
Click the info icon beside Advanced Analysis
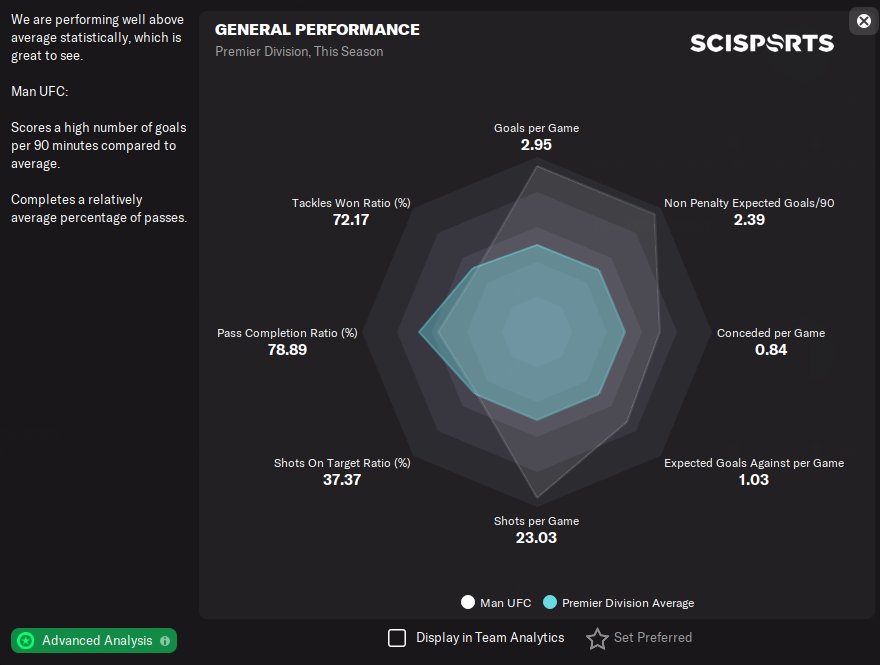click(x=165, y=640)
